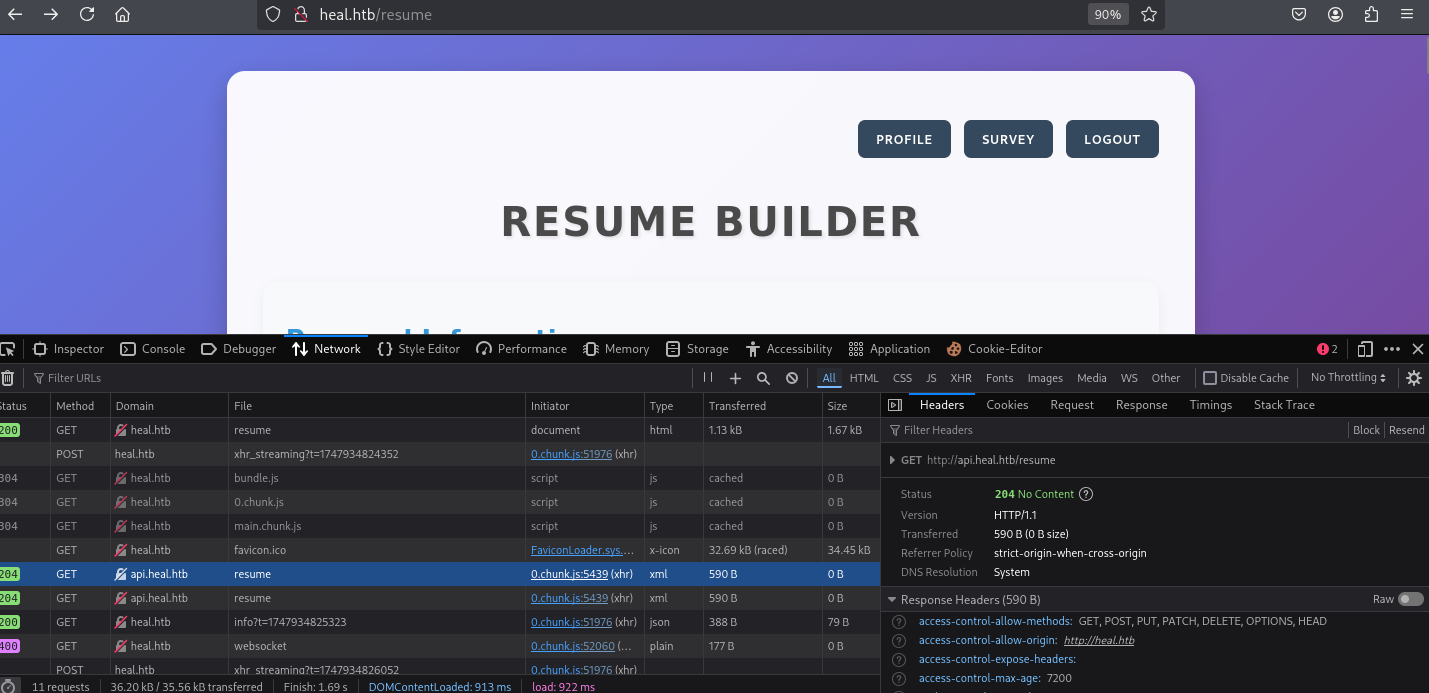
Task: Switch to the Response details tab
Action: pos(1141,405)
